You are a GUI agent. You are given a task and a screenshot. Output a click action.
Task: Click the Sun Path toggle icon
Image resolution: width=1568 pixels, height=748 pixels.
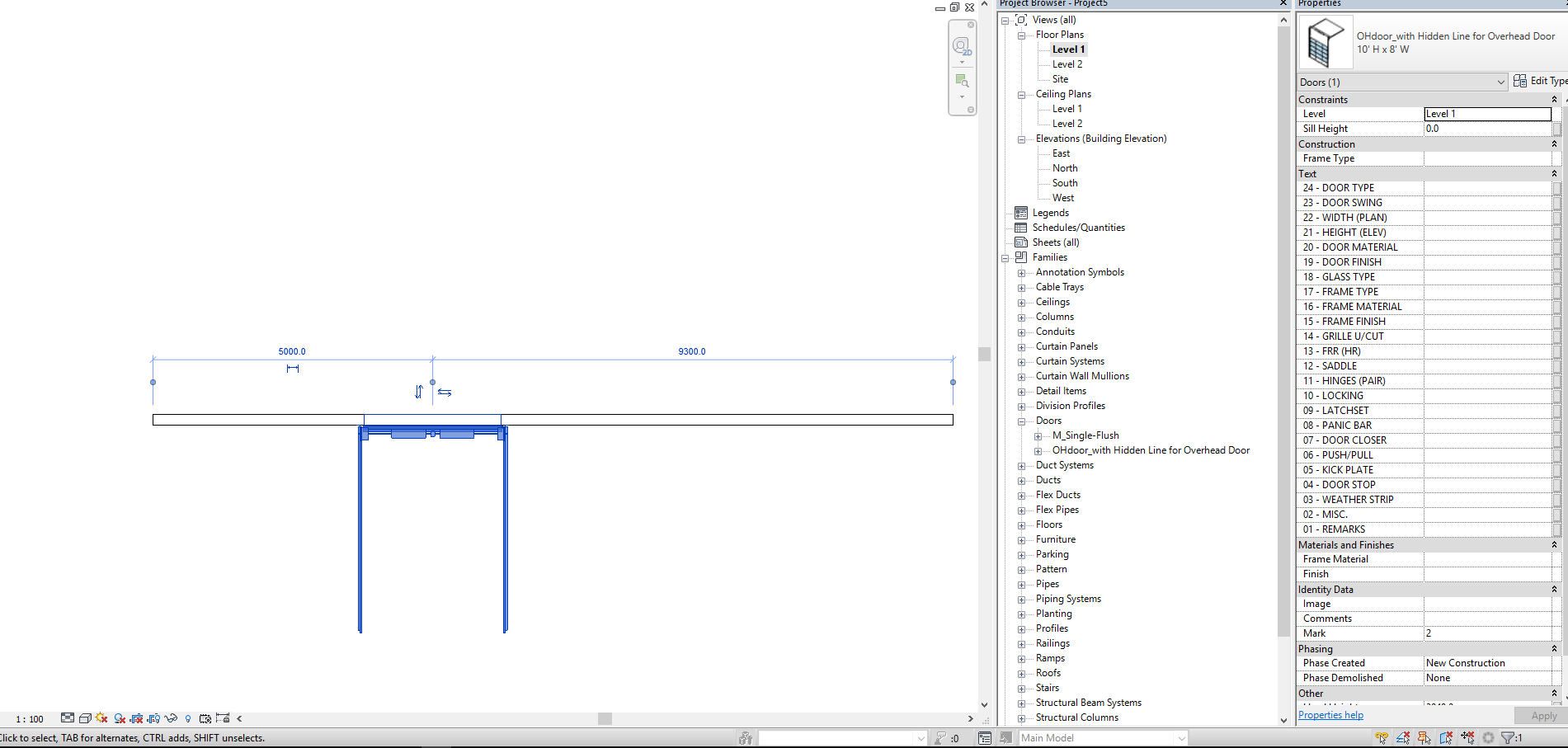pos(100,717)
